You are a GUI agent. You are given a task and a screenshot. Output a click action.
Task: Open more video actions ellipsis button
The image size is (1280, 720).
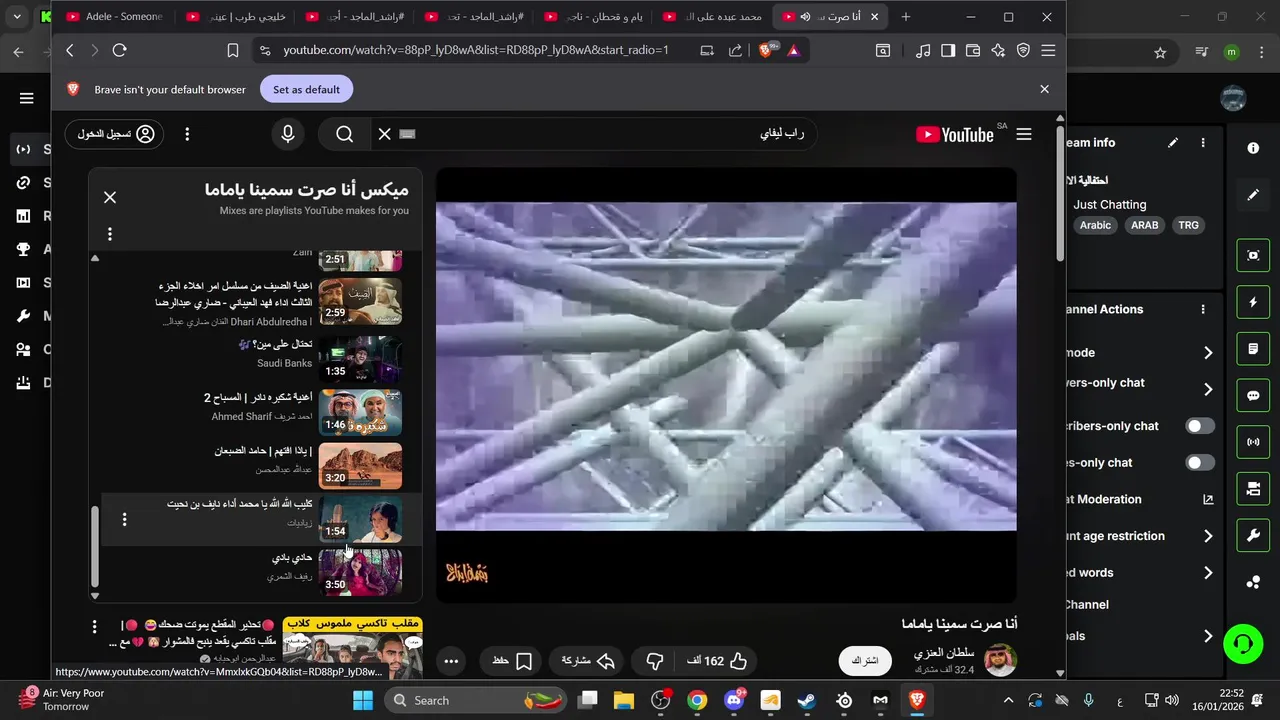451,661
